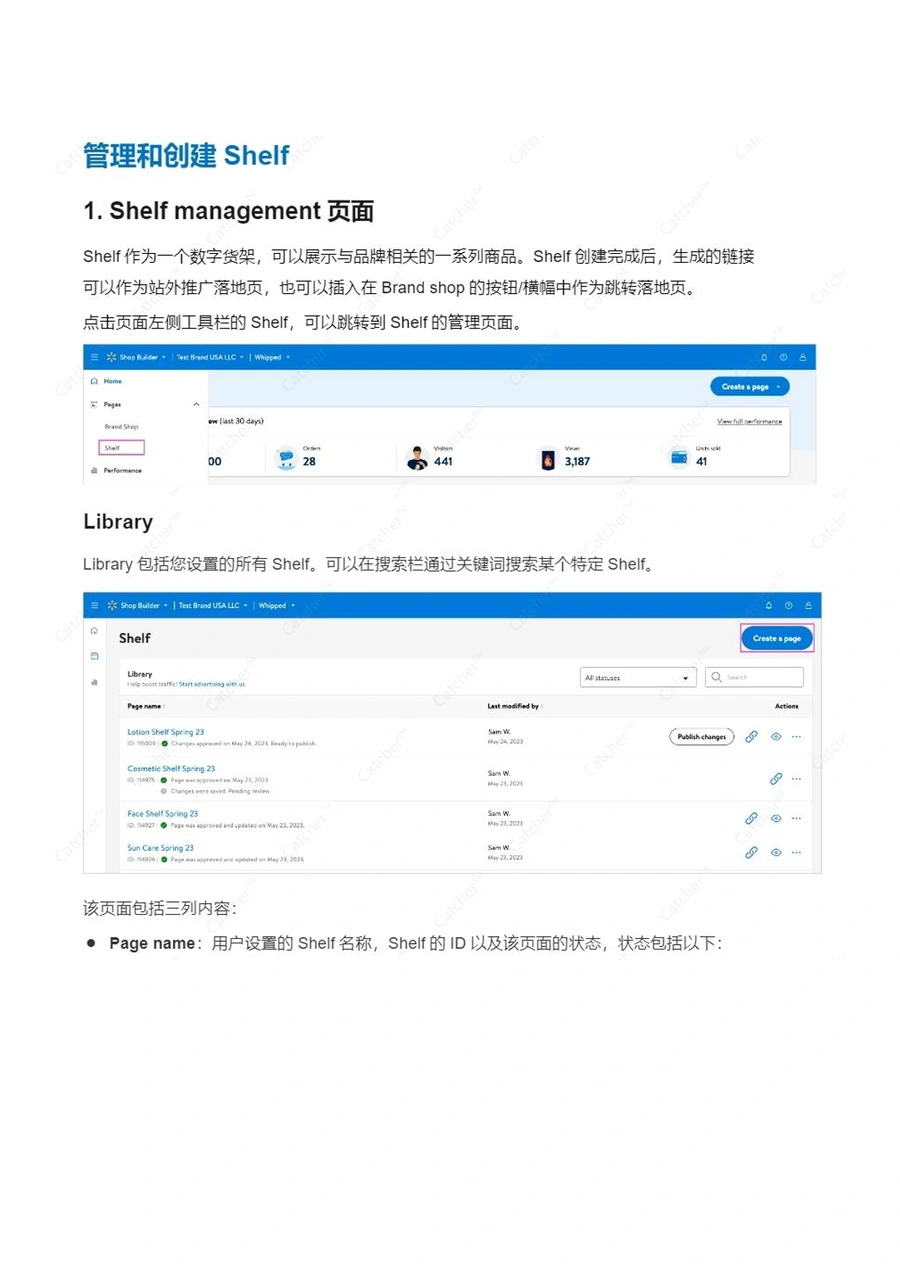Open Test Brand USA LLC dropdown in Shelf screenshot
Image resolution: width=900 pixels, height=1272 pixels.
(x=212, y=605)
